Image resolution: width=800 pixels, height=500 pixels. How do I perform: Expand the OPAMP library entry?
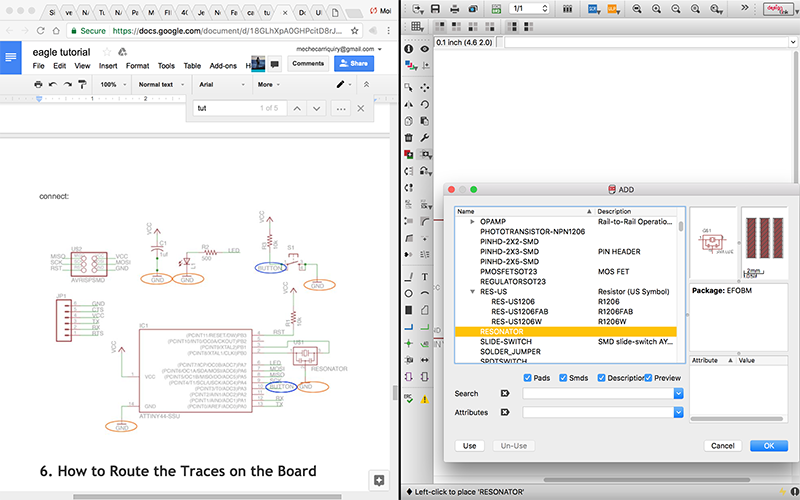tap(472, 222)
